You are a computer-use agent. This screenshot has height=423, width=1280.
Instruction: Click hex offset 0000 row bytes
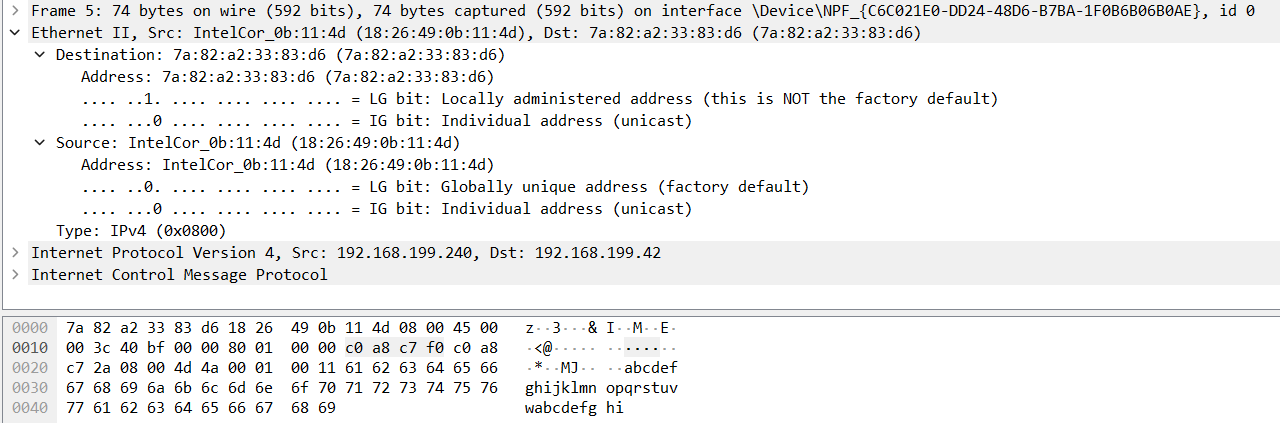pyautogui.click(x=282, y=328)
